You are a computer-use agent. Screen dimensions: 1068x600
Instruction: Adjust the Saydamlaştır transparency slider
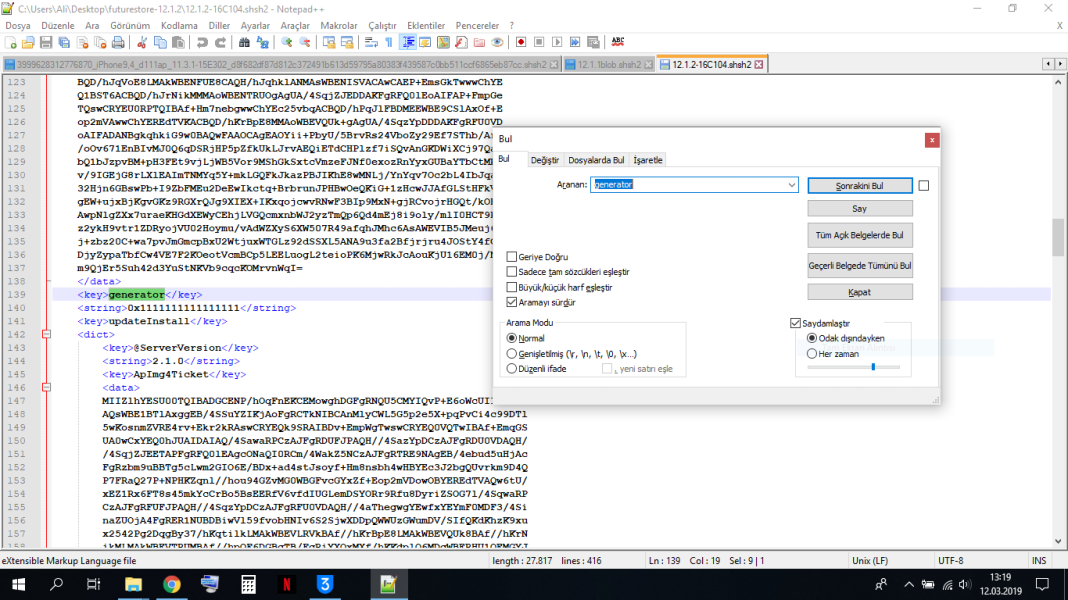pos(872,367)
